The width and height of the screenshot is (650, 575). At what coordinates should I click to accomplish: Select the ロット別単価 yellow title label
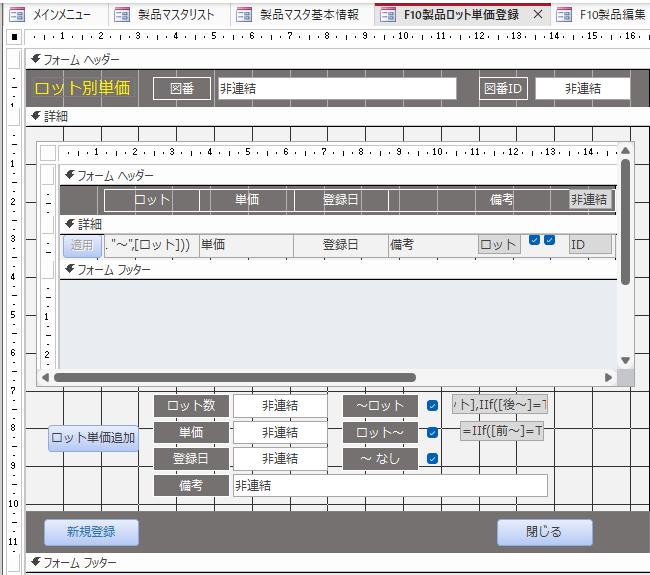(82, 88)
